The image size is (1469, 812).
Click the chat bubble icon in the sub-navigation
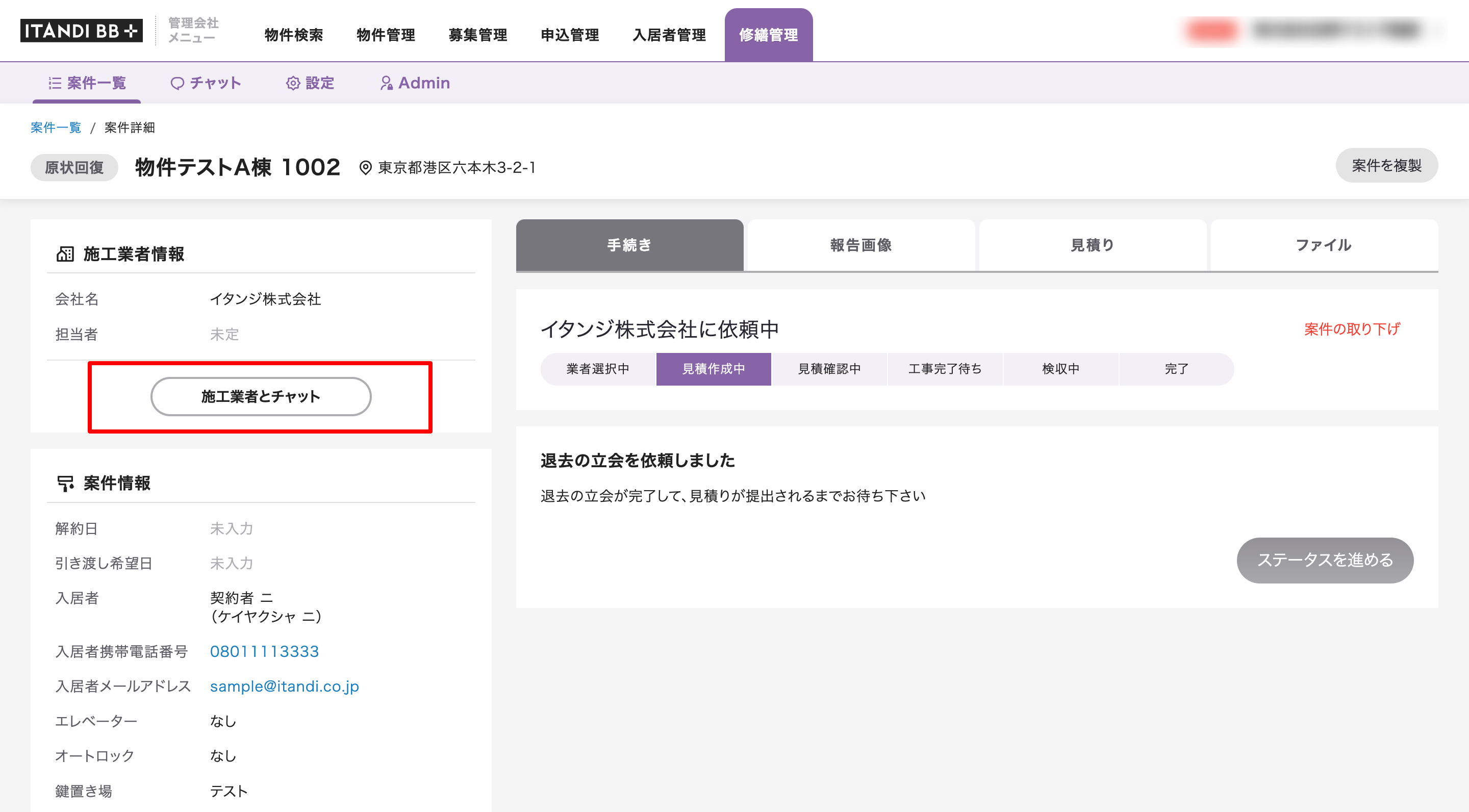point(178,83)
